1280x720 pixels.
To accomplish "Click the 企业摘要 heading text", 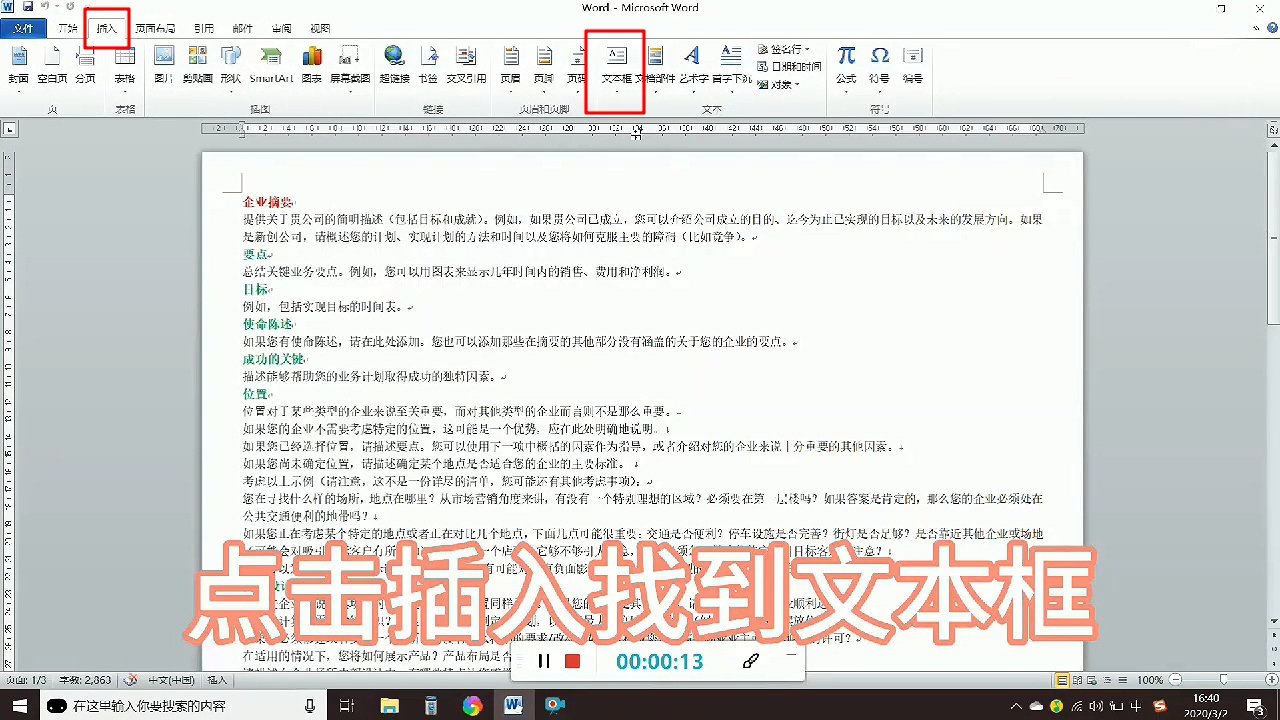I will pos(268,202).
